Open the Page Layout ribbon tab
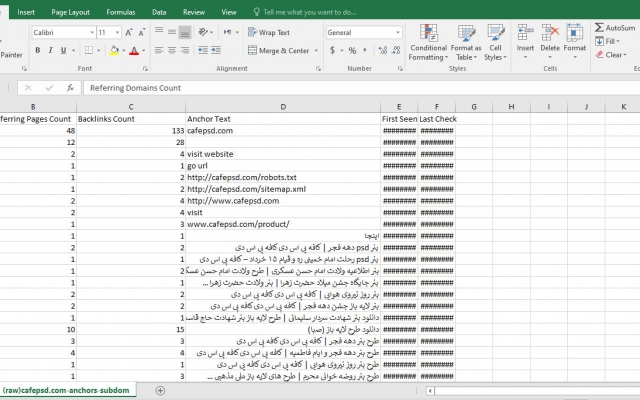 click(70, 12)
